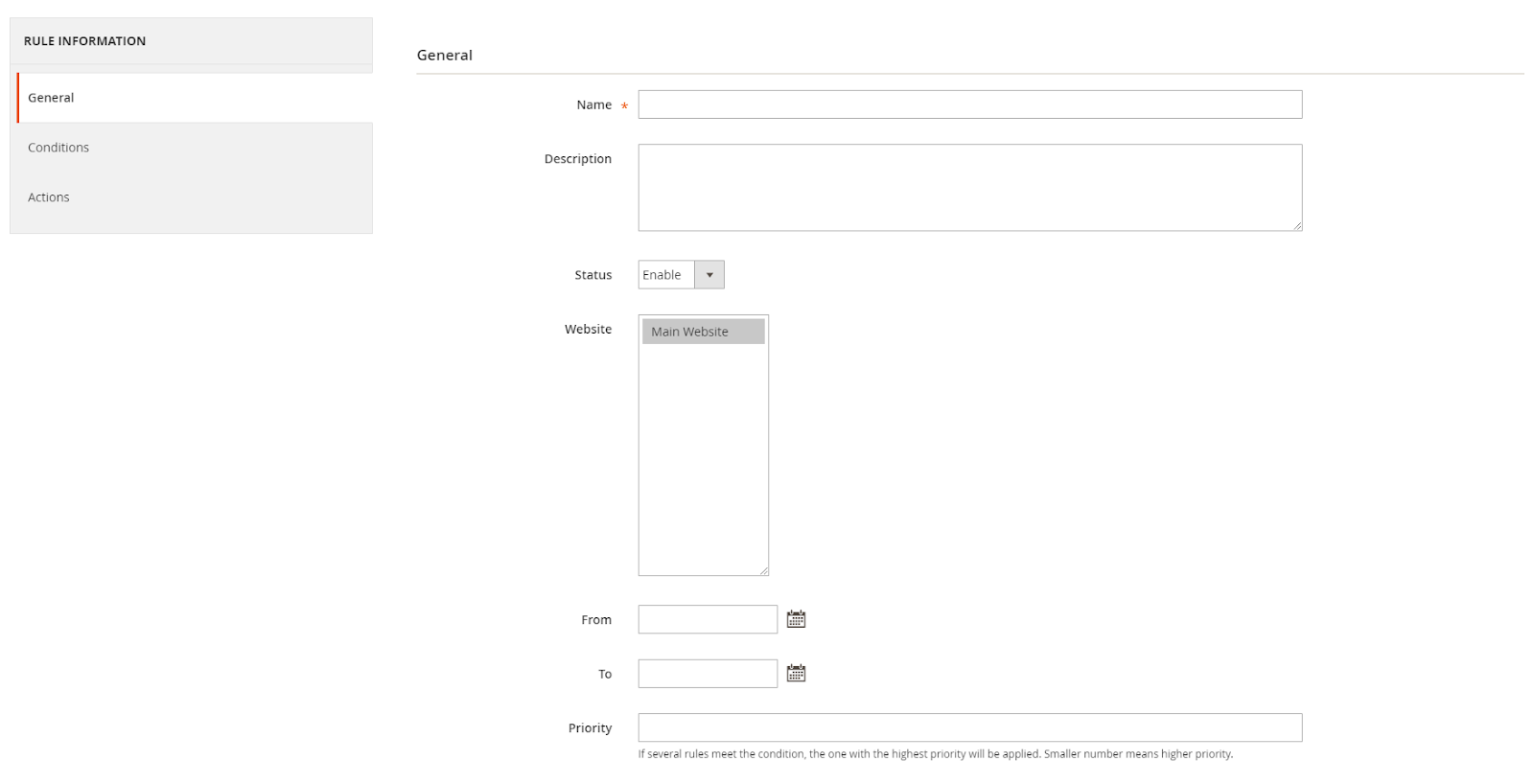Open the To date calendar picker
This screenshot has width=1534, height=784.
[796, 674]
